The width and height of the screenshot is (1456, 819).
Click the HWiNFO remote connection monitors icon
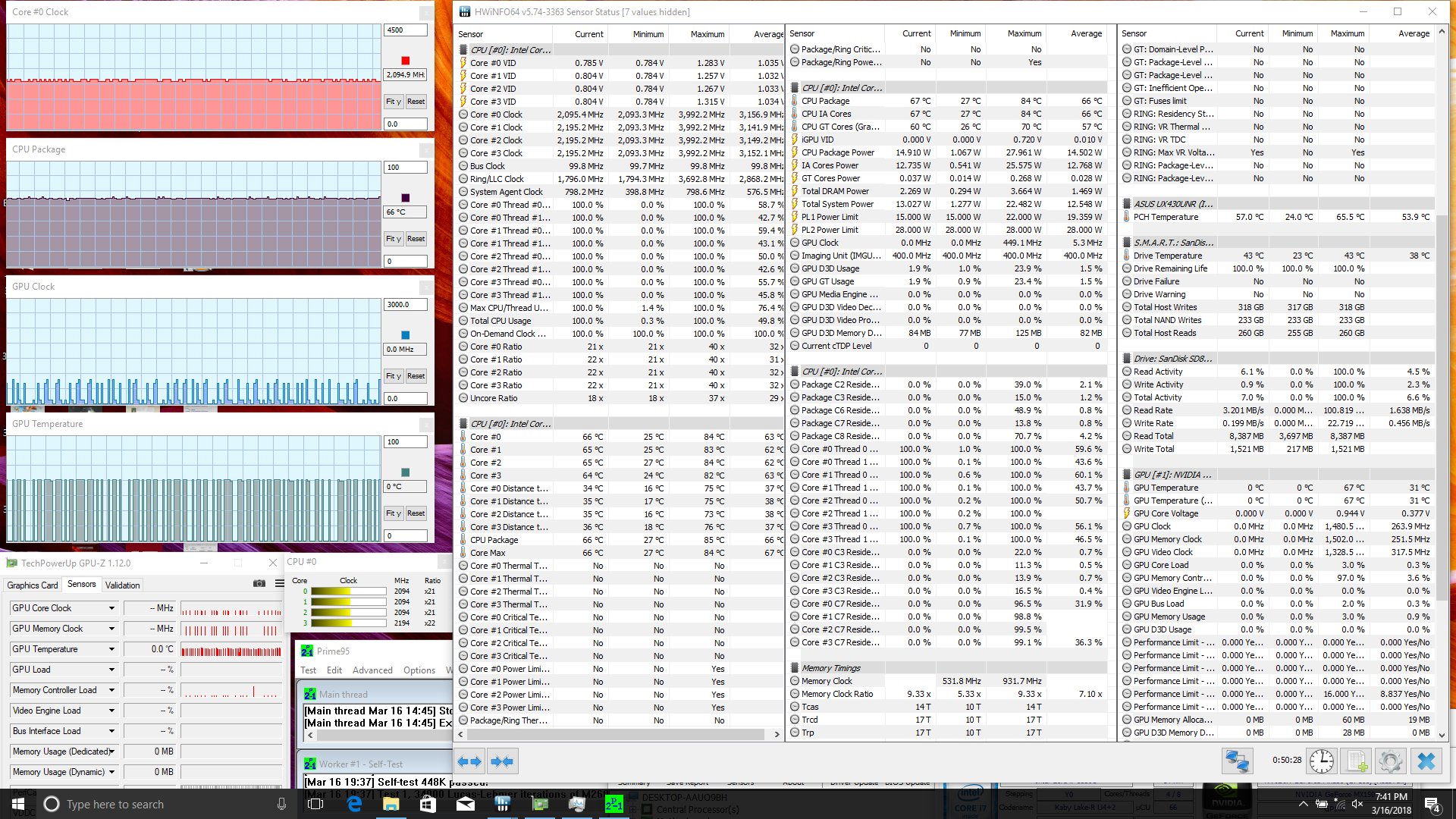(x=1237, y=761)
